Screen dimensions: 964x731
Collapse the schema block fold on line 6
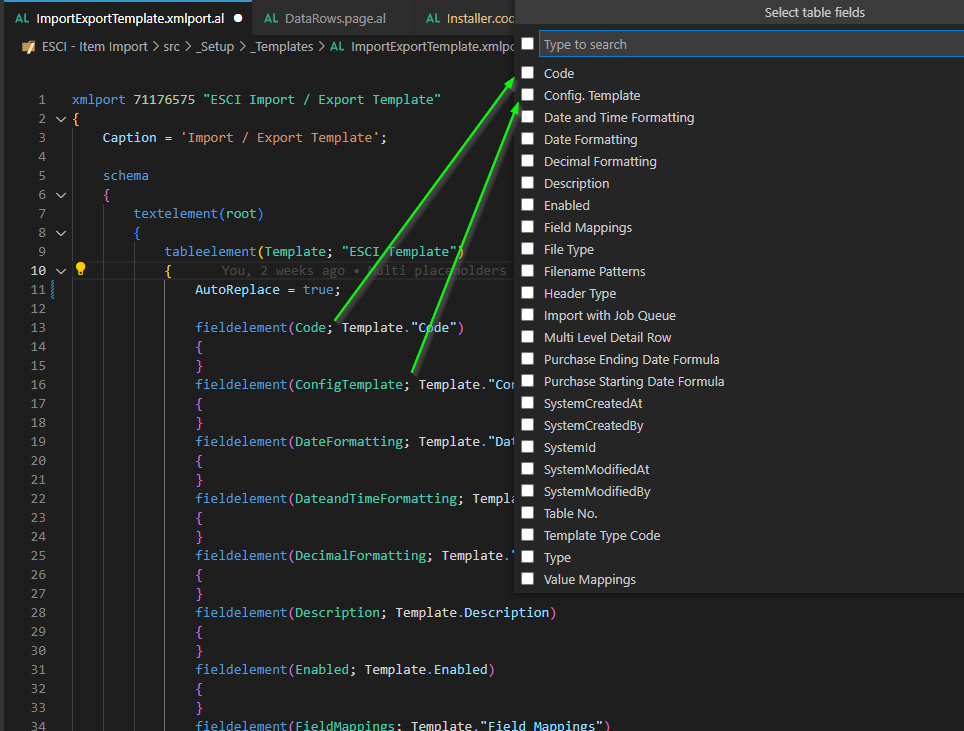tap(60, 194)
